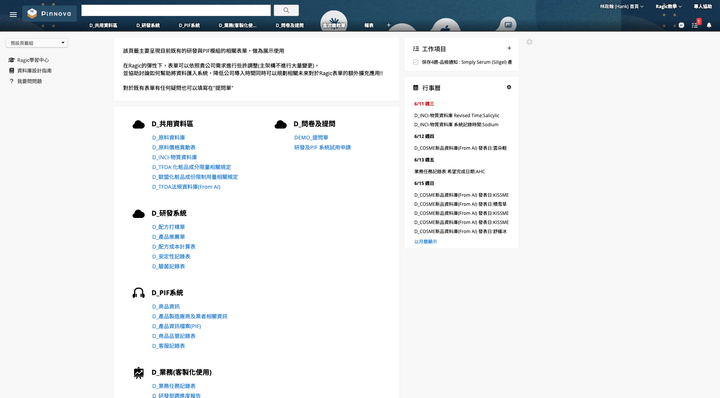Image resolution: width=720 pixels, height=398 pixels.
Task: Open calendar entry Revised Time:Salicylic
Action: pyautogui.click(x=456, y=116)
